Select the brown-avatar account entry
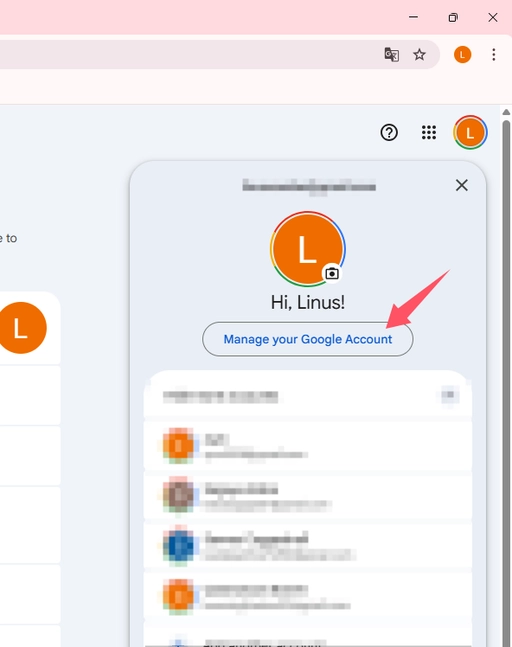The height and width of the screenshot is (647, 512). click(x=308, y=496)
